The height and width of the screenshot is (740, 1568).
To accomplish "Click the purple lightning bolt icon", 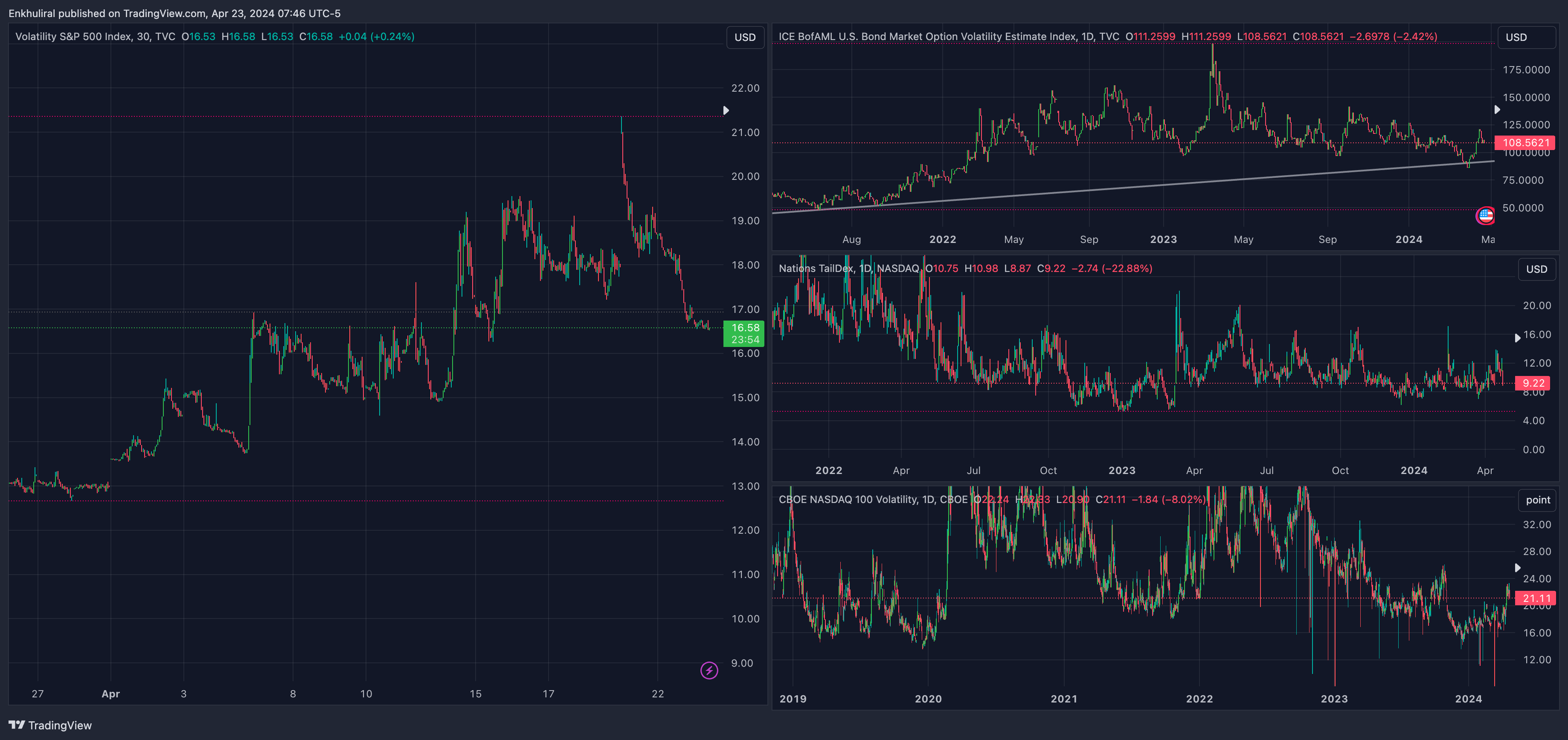I will [709, 670].
